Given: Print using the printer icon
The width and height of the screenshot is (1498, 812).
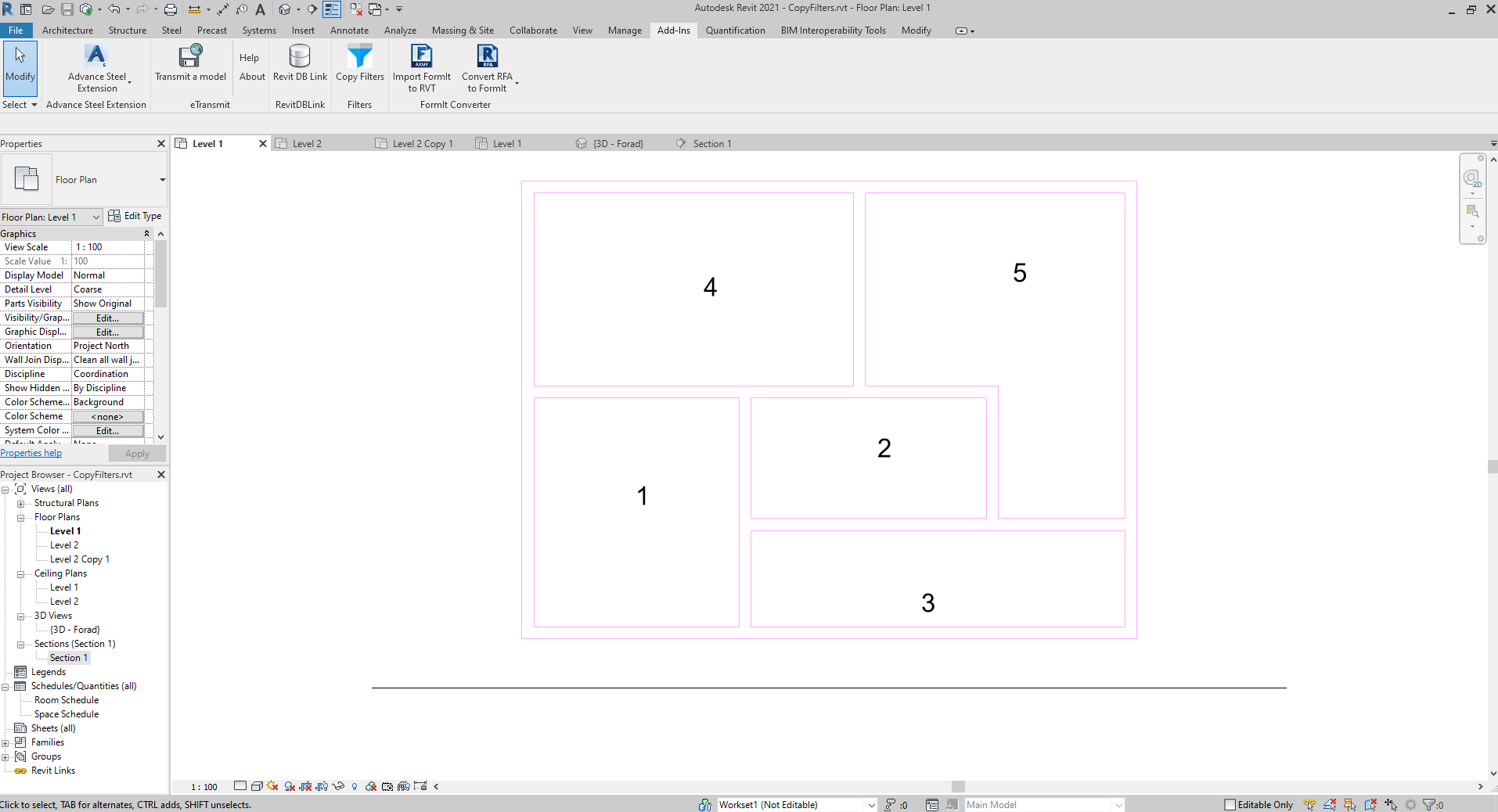Looking at the screenshot, I should [171, 9].
